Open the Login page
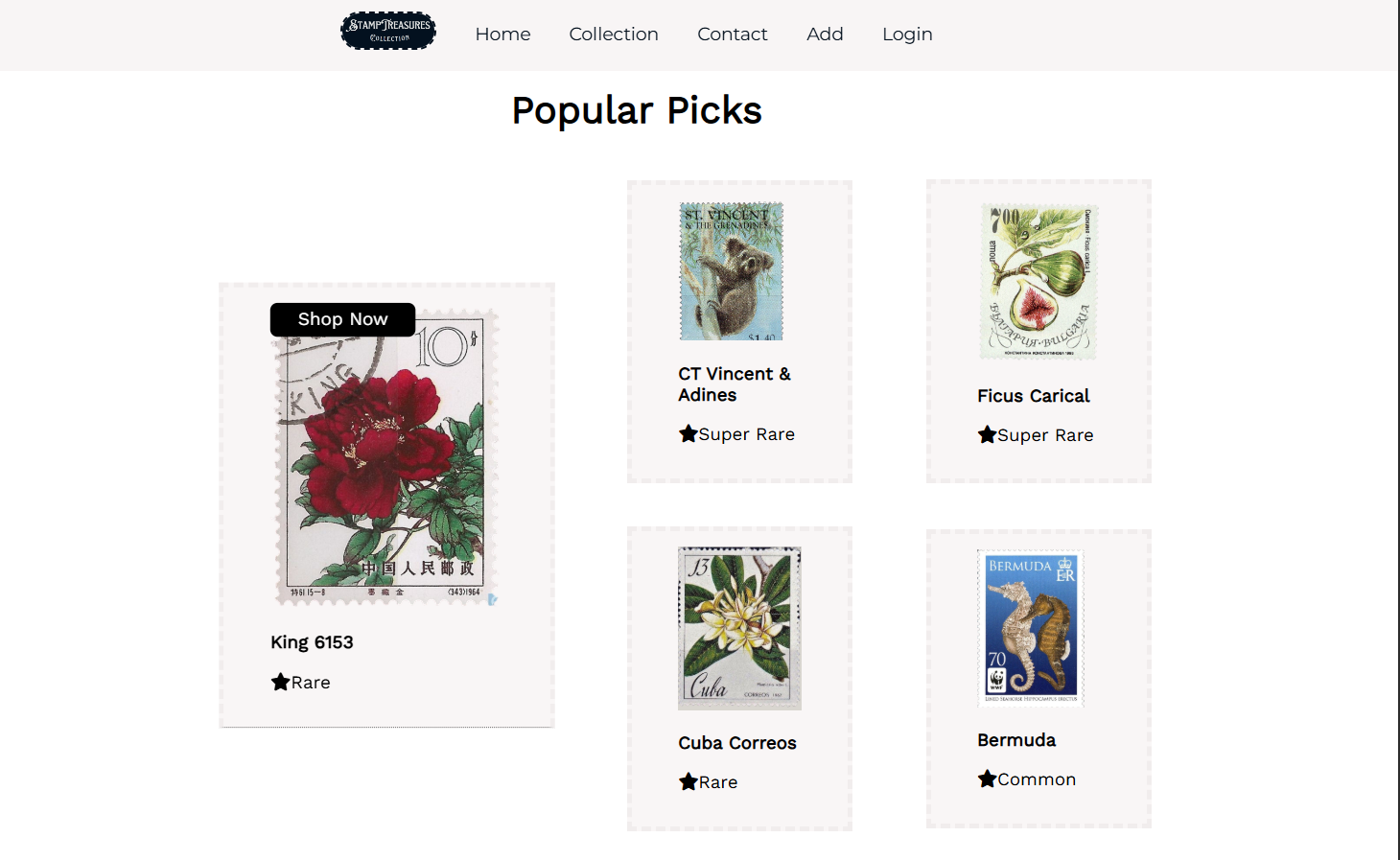1400x860 pixels. 907,35
